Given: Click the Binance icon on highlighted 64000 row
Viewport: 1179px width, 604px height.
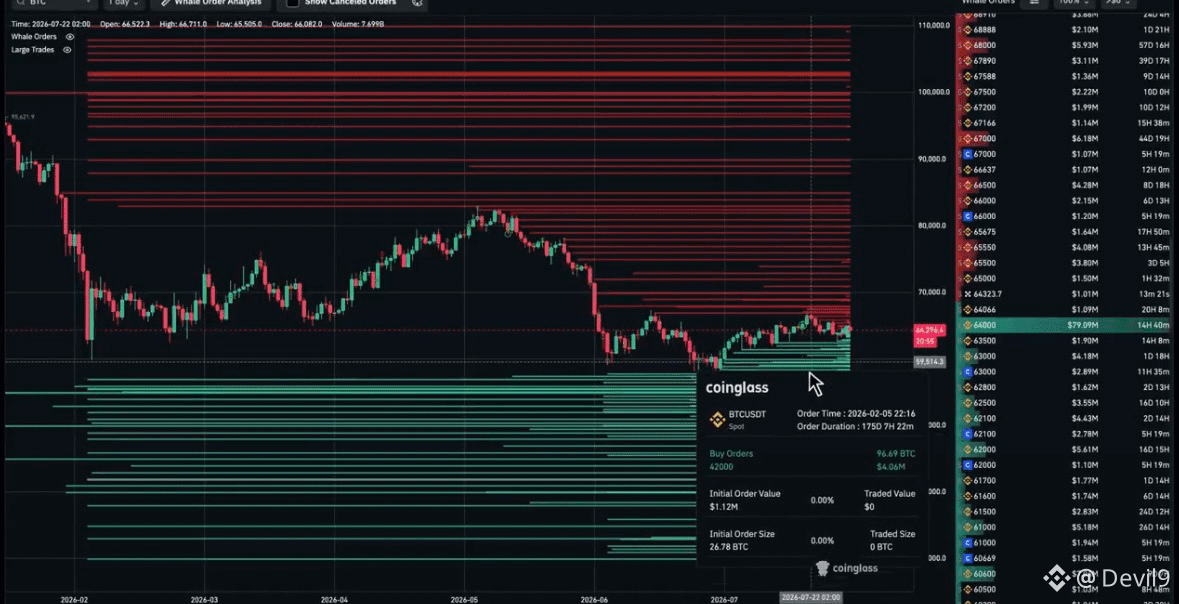Looking at the screenshot, I should coord(968,325).
